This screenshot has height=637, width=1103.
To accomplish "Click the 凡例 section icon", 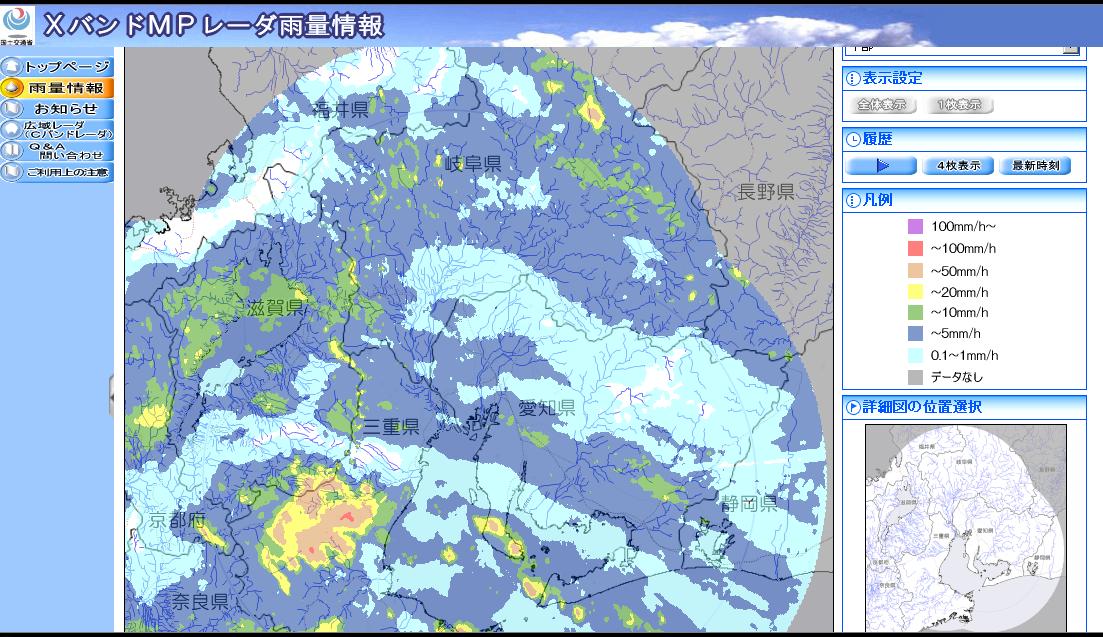I will click(853, 200).
